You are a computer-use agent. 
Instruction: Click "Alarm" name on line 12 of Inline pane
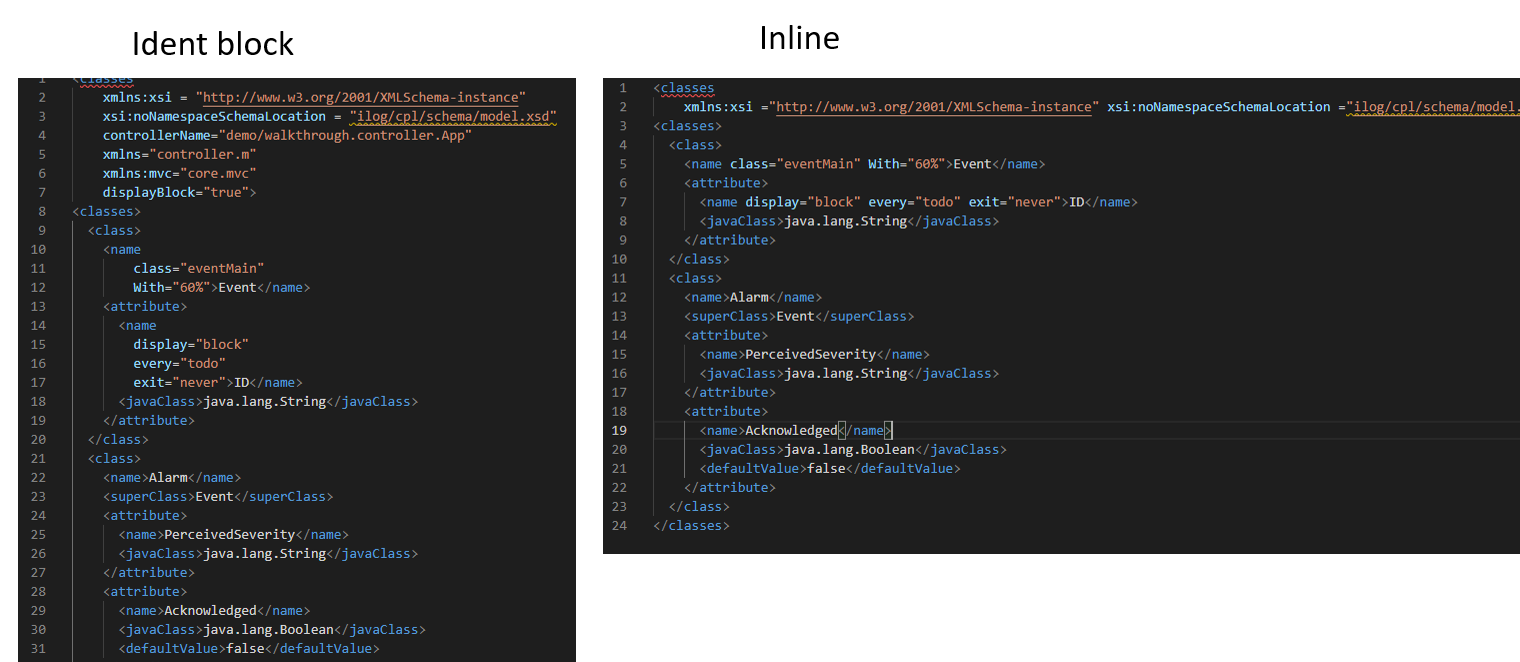pyautogui.click(x=749, y=297)
